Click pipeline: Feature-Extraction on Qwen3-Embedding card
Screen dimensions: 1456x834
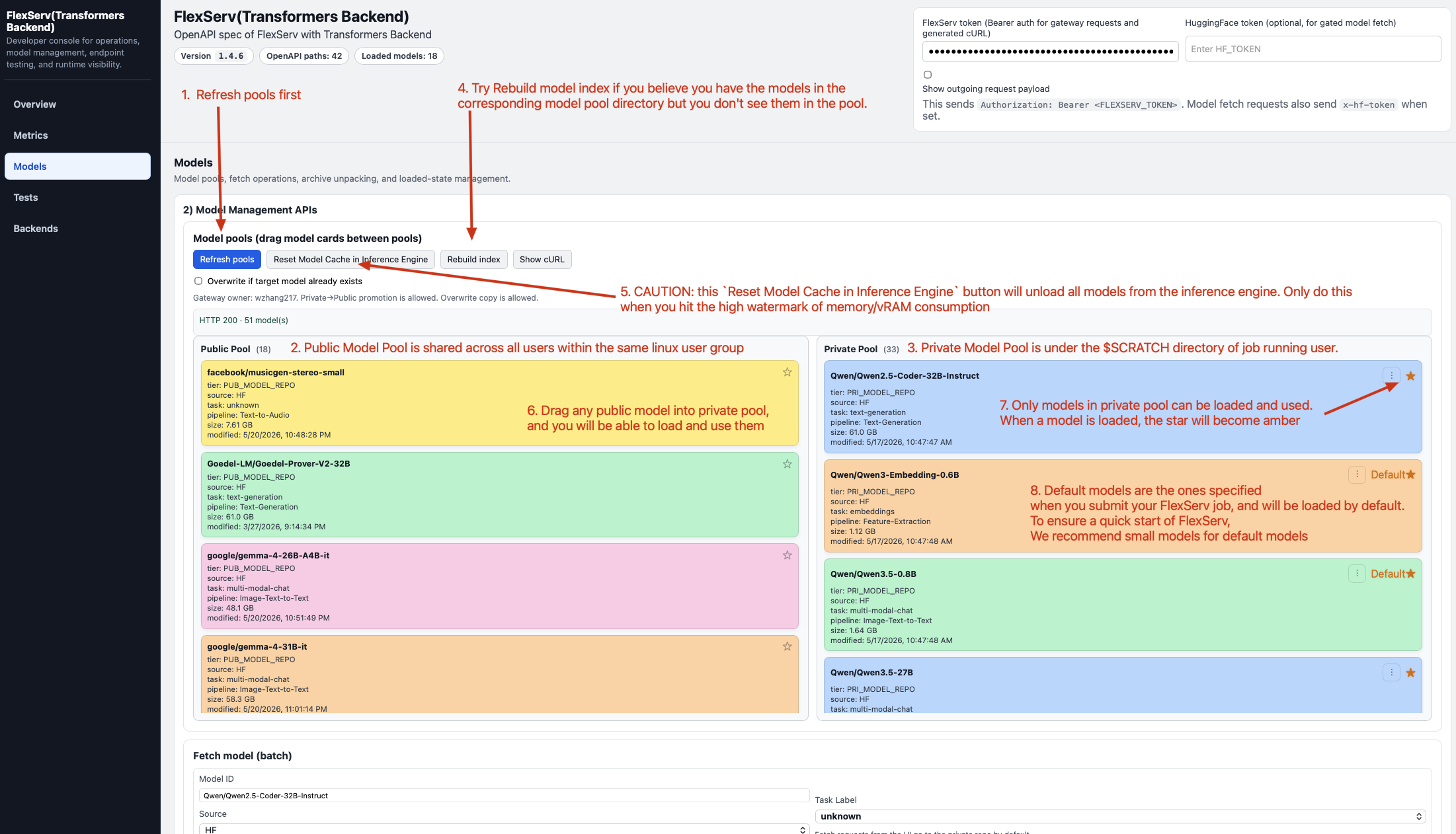pos(880,521)
